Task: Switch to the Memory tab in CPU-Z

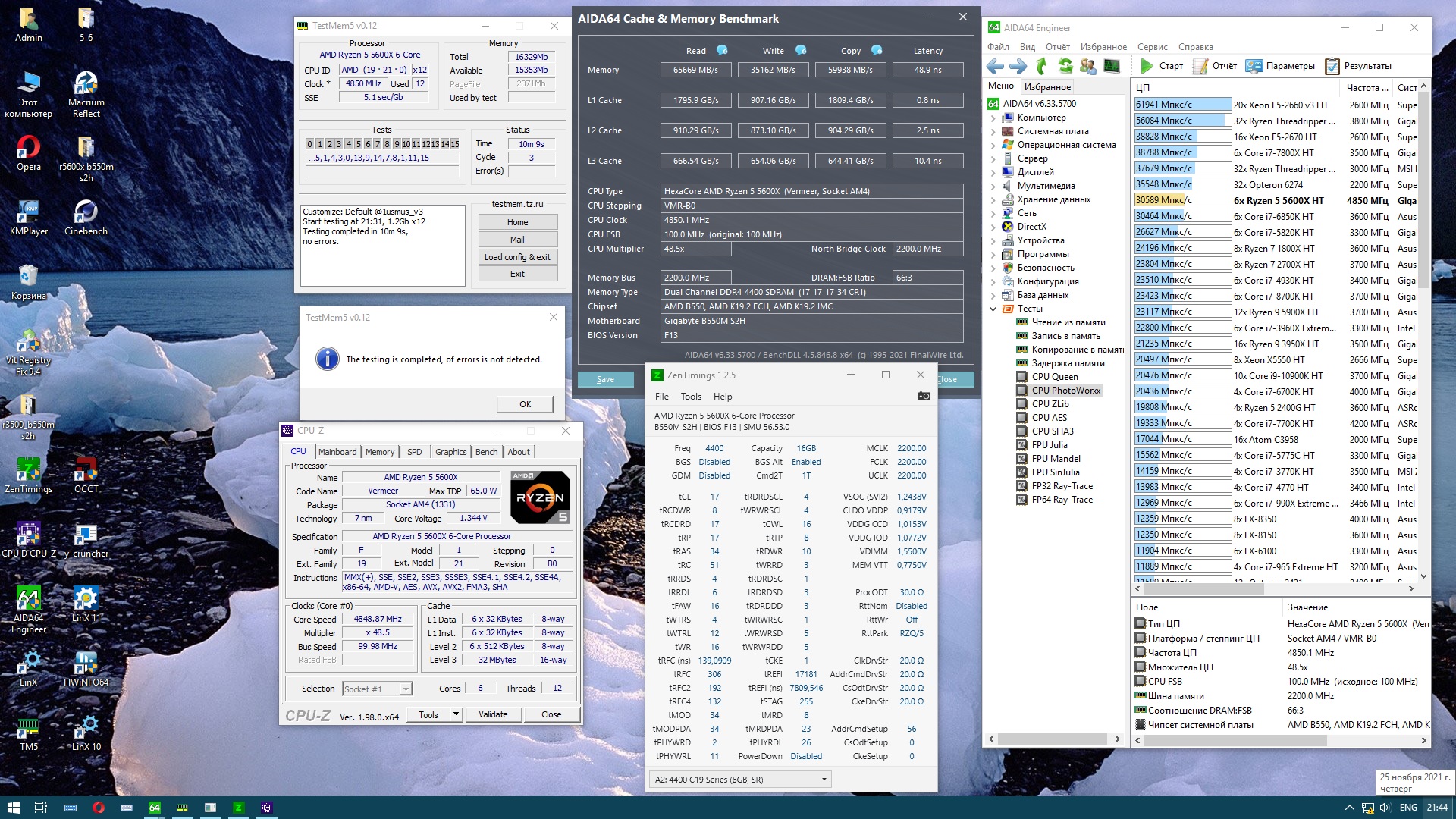Action: [379, 451]
